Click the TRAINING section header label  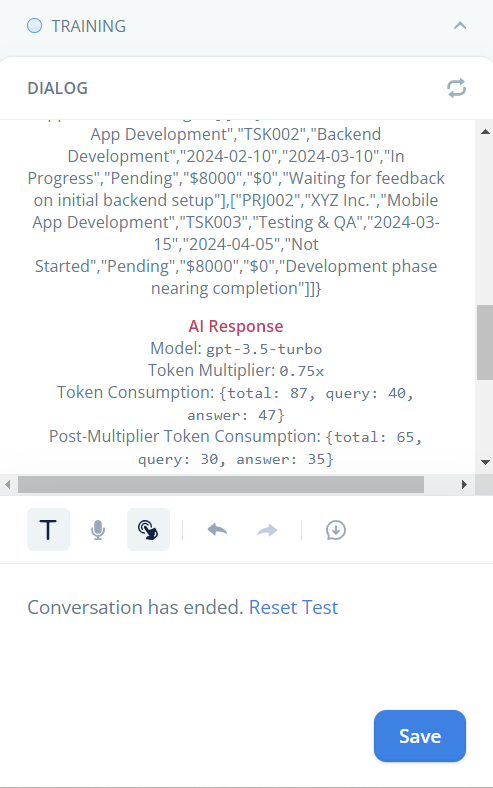click(x=89, y=26)
